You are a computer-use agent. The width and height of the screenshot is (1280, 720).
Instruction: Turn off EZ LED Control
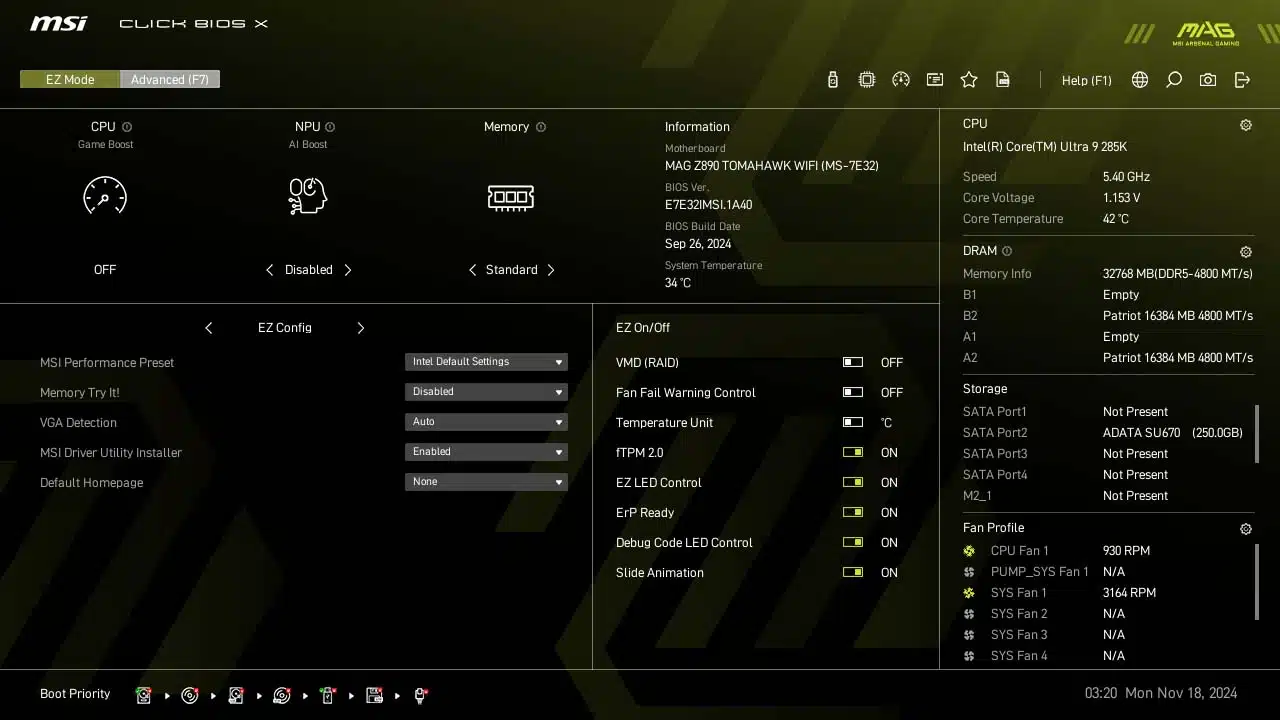pyautogui.click(x=853, y=483)
